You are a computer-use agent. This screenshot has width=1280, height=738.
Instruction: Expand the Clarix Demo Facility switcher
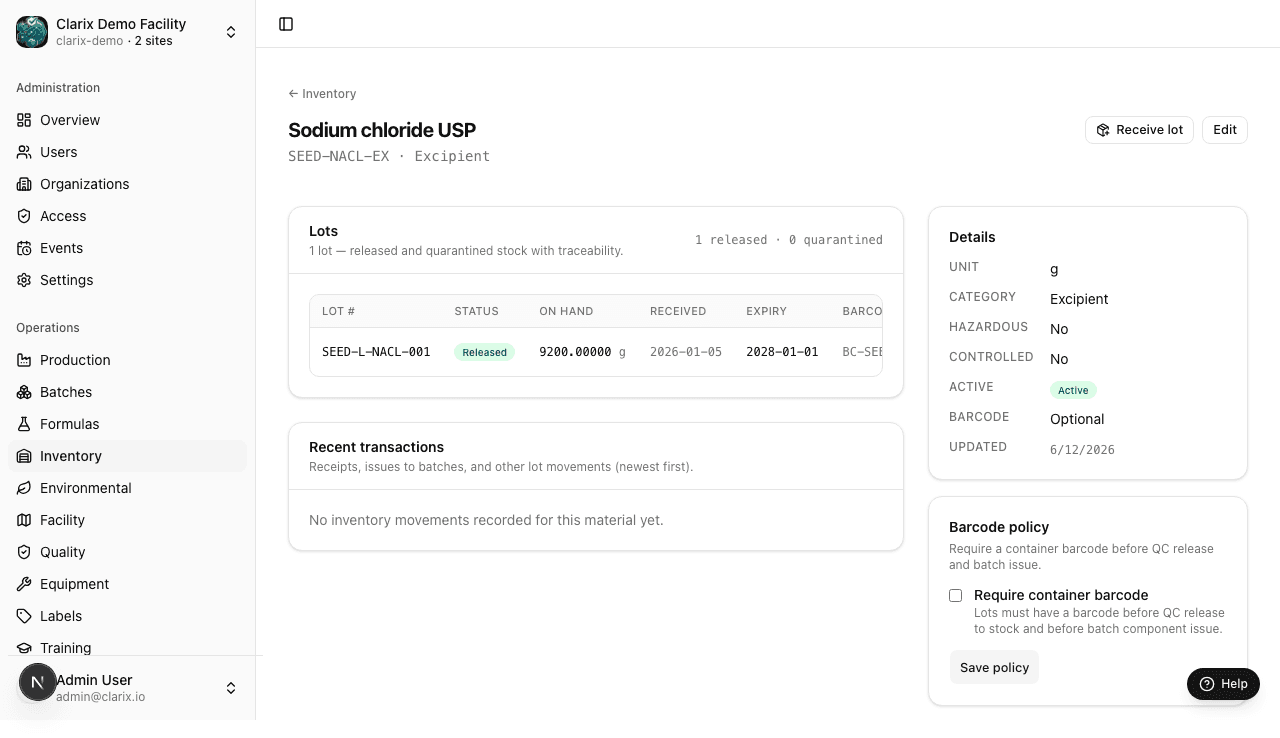click(128, 32)
